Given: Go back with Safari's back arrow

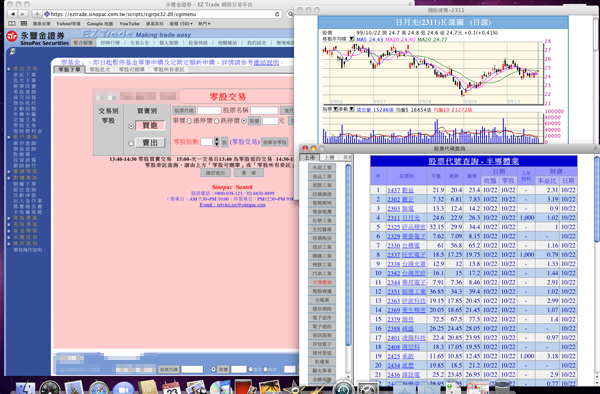Looking at the screenshot, I should (x=13, y=14).
